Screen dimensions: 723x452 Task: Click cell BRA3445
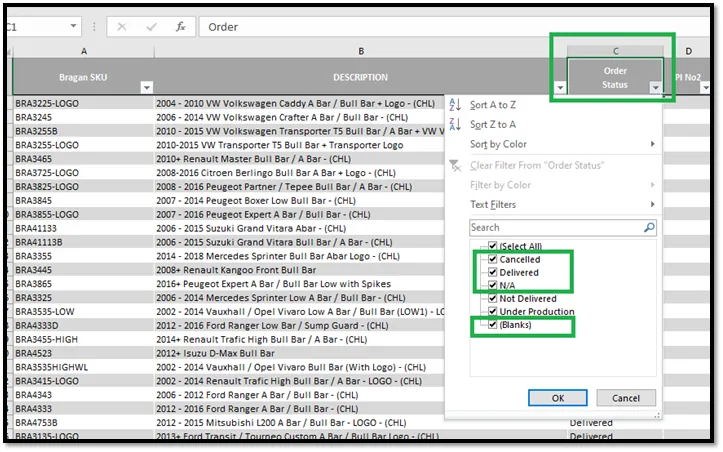pos(83,270)
